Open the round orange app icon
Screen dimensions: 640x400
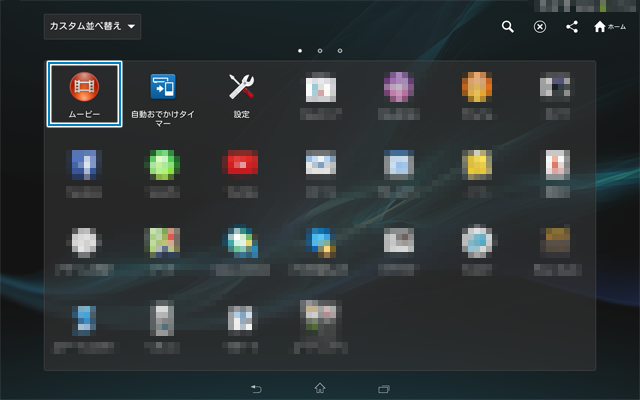tap(478, 89)
